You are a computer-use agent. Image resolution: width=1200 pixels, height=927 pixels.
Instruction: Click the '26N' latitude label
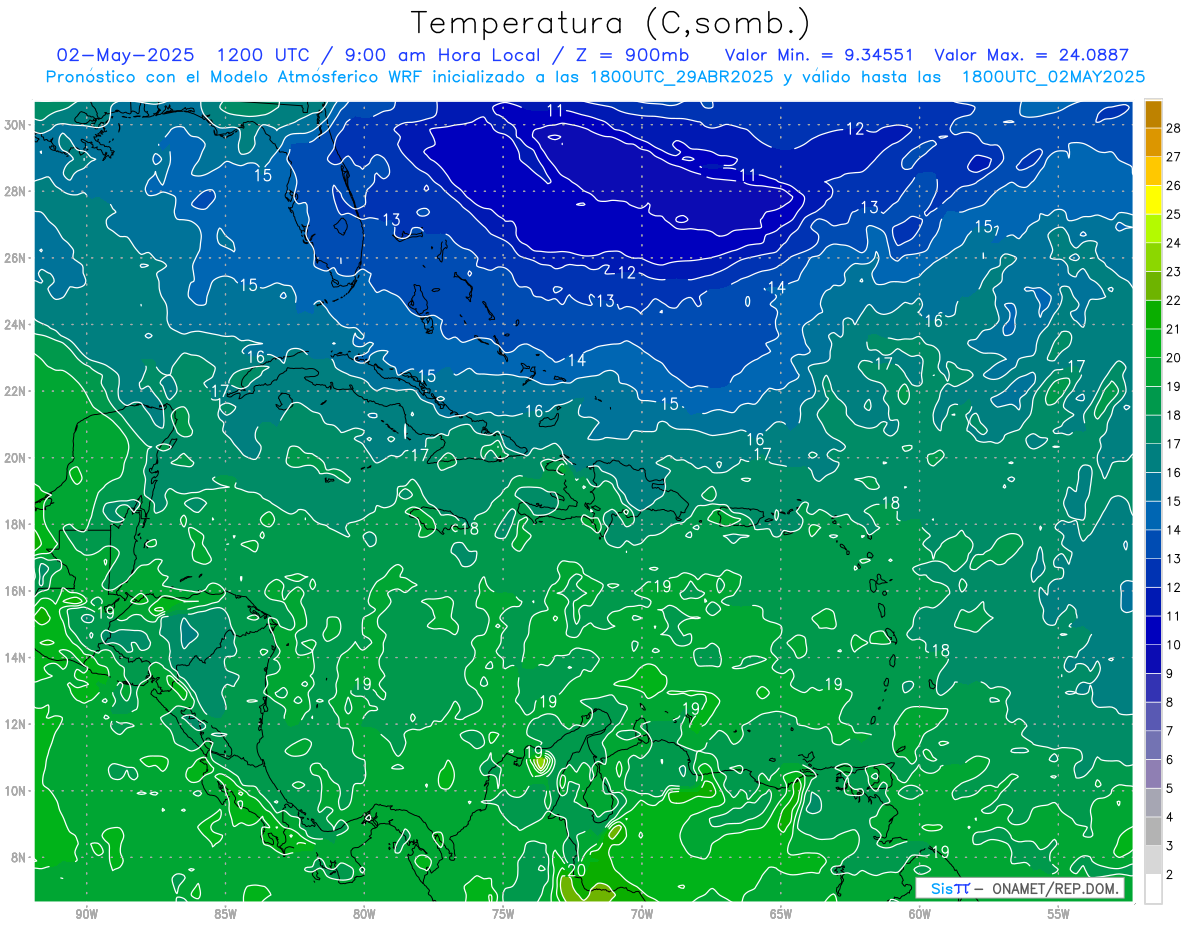(16, 258)
